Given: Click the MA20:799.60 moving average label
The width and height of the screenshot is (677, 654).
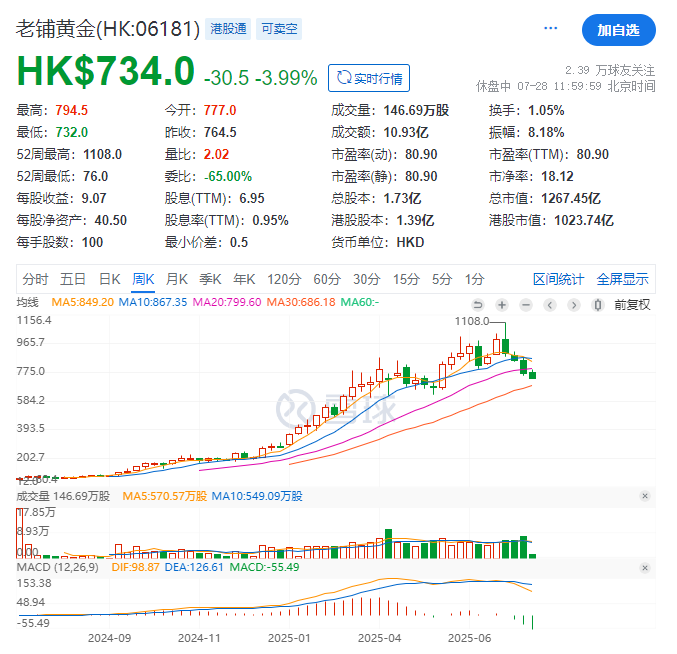Looking at the screenshot, I should (227, 302).
